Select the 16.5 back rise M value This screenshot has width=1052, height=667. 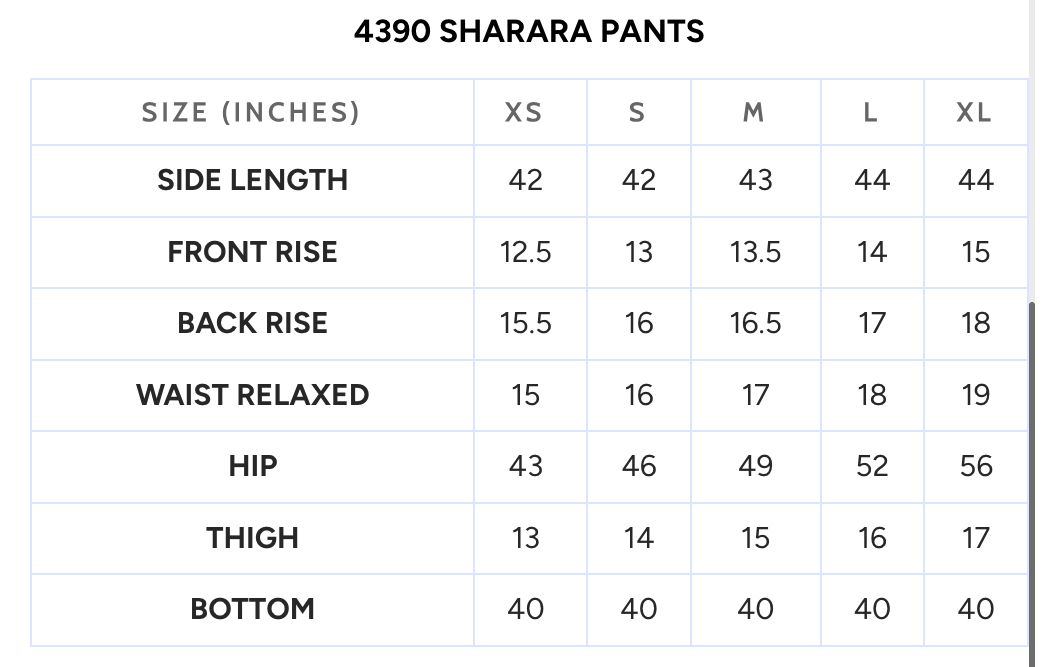click(x=755, y=324)
